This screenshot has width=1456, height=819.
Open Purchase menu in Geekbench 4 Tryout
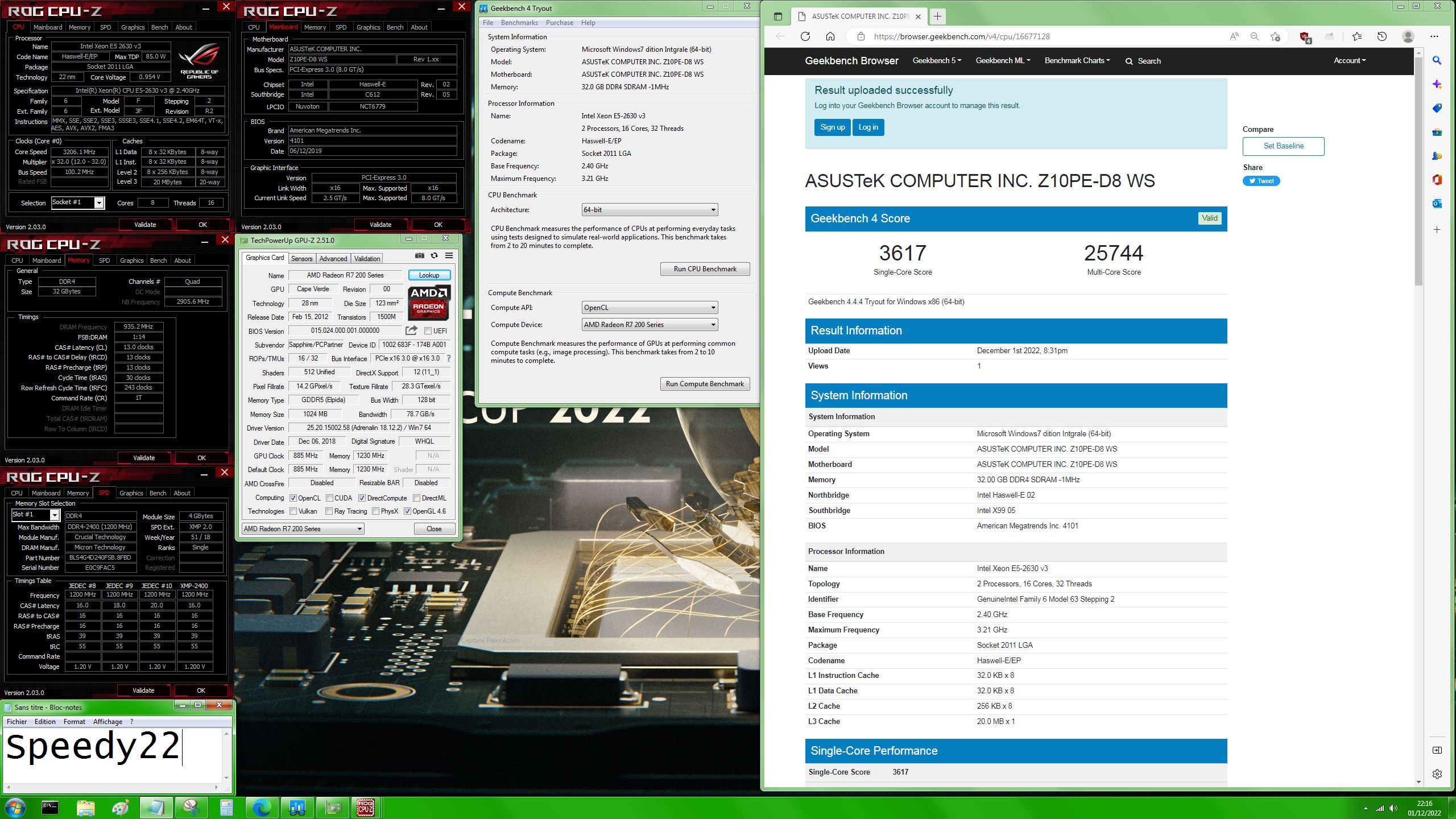(x=559, y=23)
